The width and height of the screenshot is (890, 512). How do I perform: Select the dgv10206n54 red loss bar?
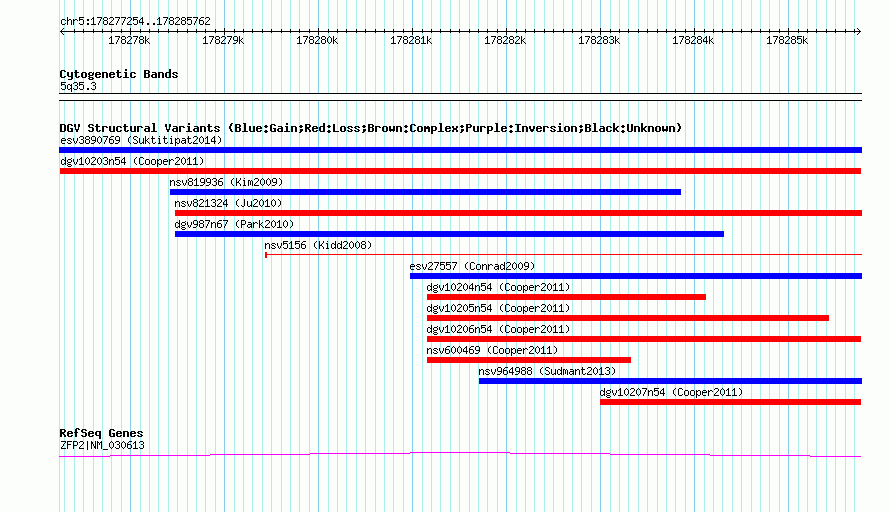tap(644, 339)
